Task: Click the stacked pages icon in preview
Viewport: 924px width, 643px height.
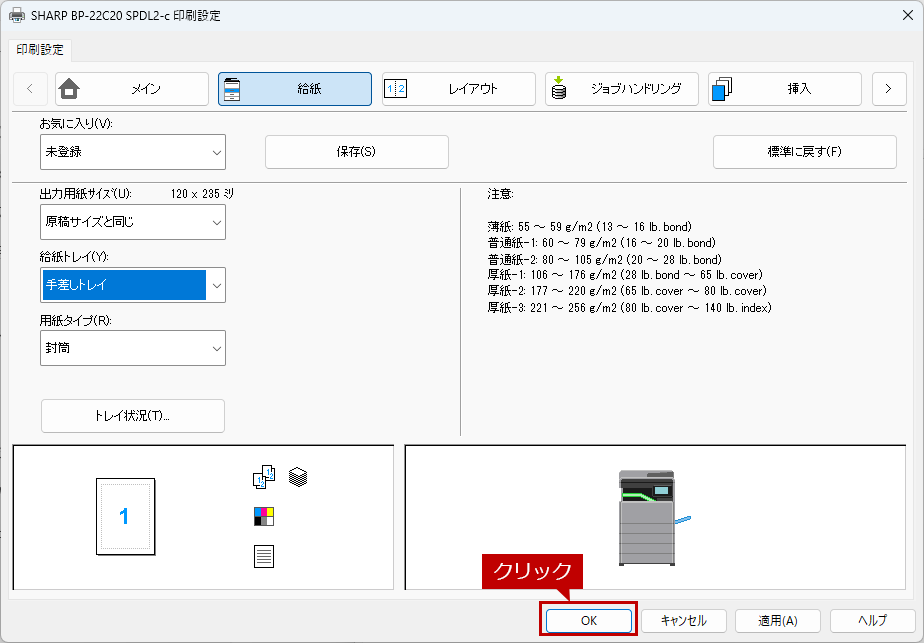Action: (298, 477)
